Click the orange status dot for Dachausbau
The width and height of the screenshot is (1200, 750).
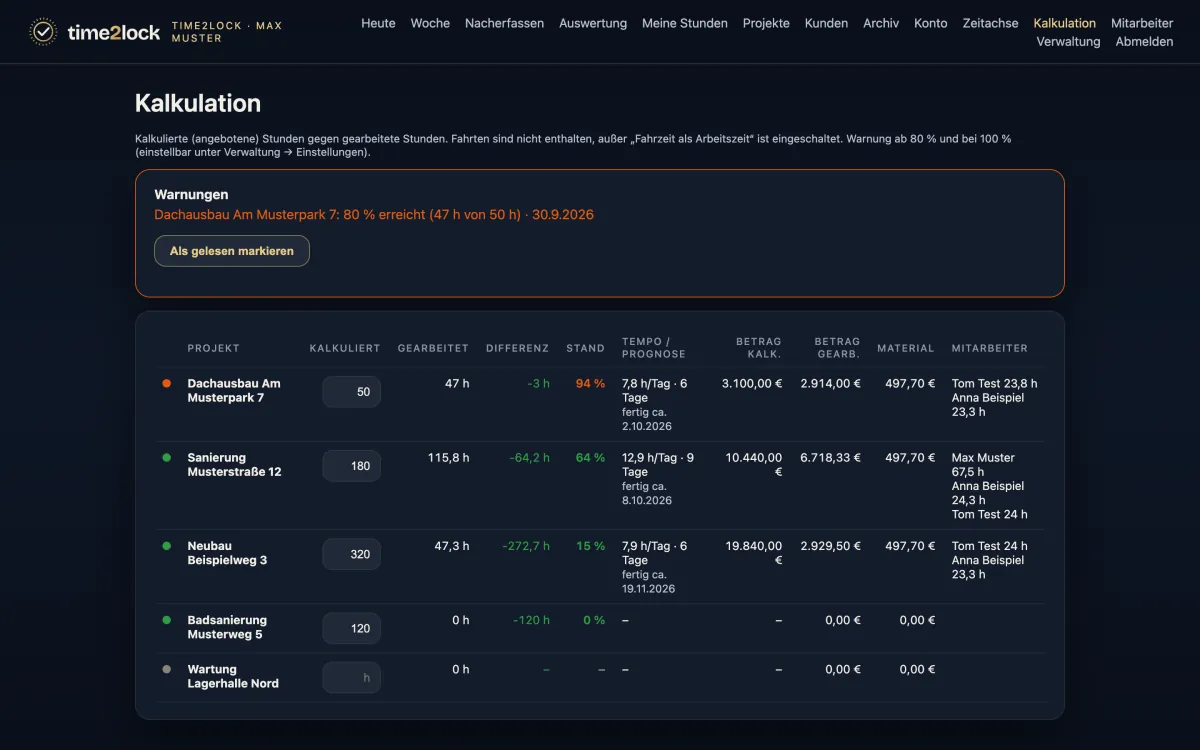point(167,383)
